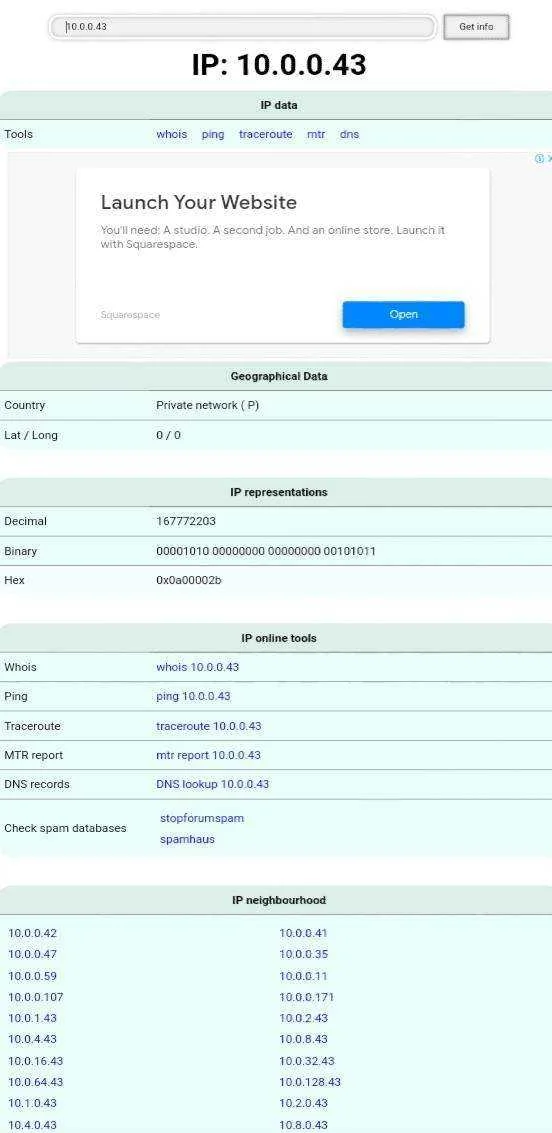Open the mtr report 10.0.0.43 link

pos(208,755)
